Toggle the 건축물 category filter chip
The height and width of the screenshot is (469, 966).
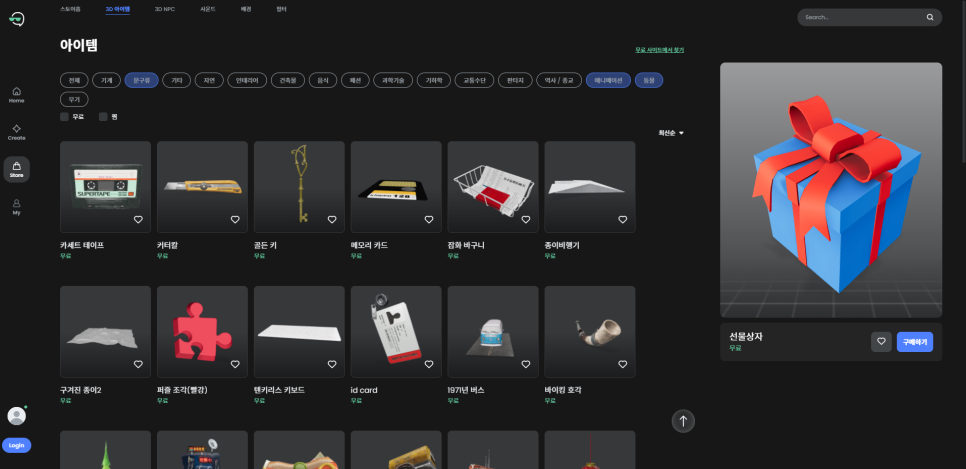point(288,80)
